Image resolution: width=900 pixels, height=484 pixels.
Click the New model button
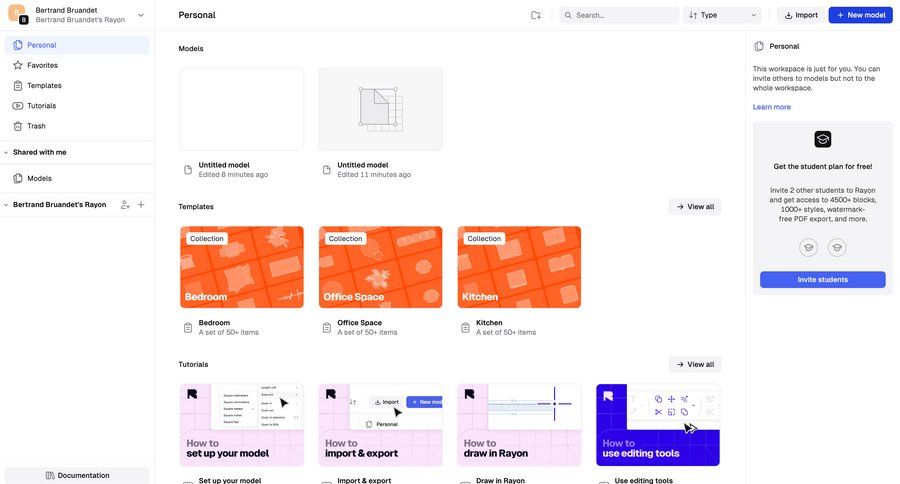[860, 15]
